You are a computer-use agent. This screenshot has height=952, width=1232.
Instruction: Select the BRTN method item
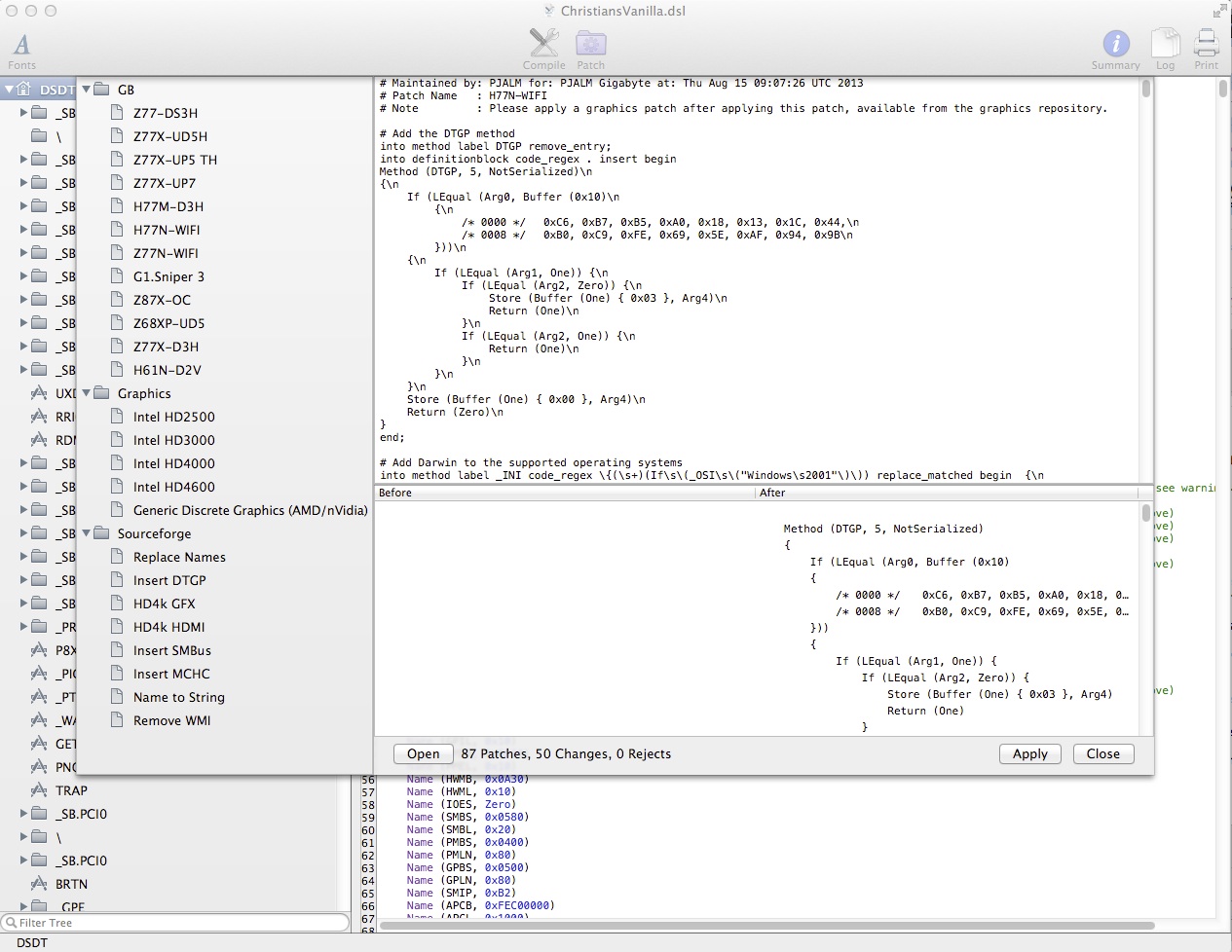(71, 884)
